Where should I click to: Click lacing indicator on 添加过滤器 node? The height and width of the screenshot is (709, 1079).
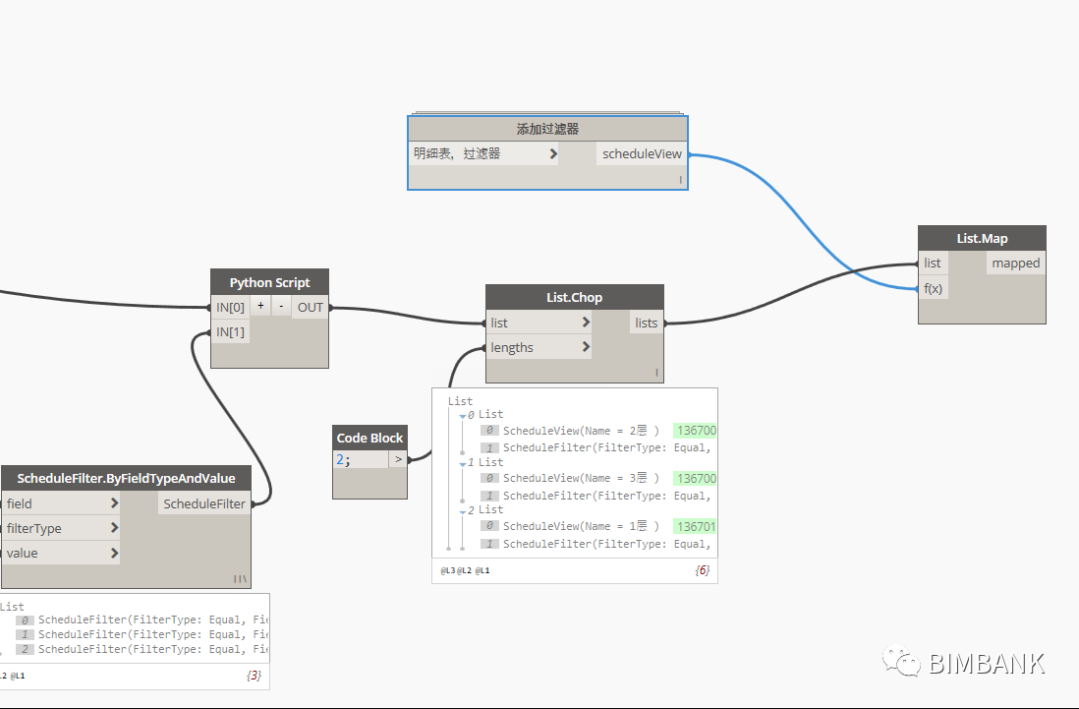(x=681, y=180)
